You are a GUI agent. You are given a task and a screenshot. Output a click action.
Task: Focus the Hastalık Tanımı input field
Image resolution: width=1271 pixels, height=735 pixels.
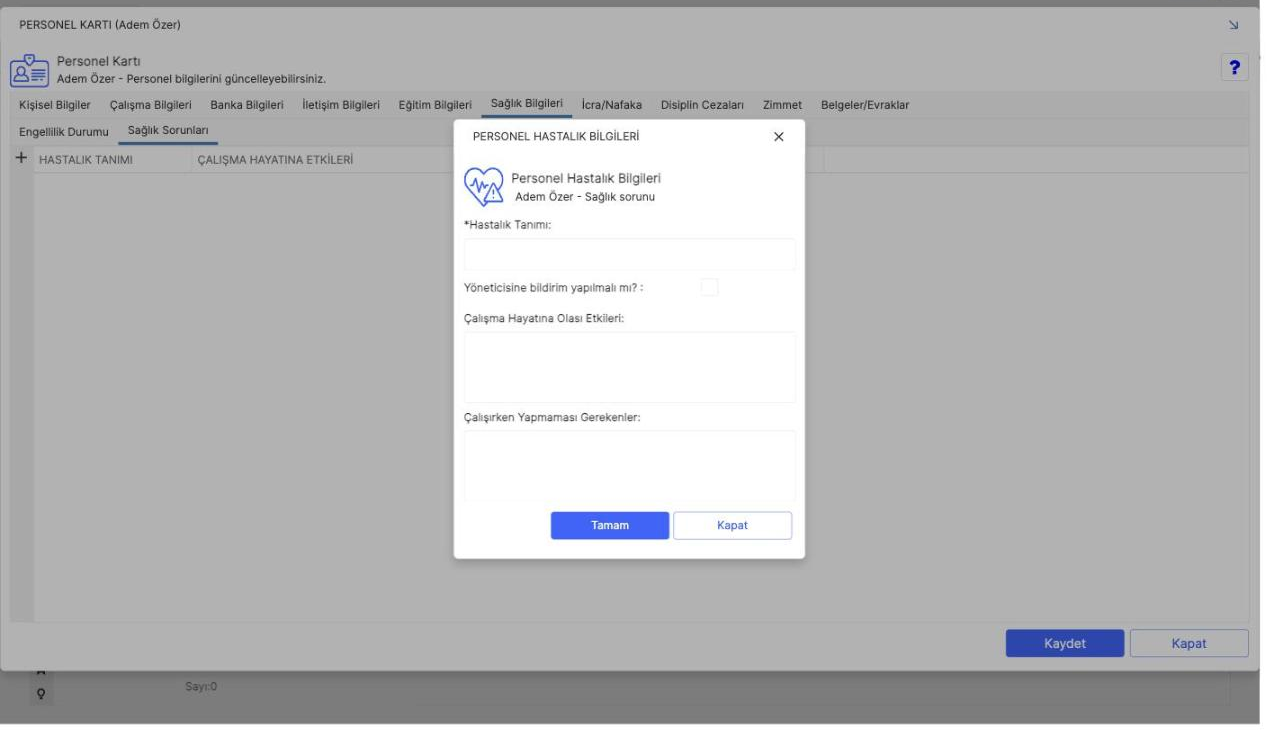tap(630, 254)
